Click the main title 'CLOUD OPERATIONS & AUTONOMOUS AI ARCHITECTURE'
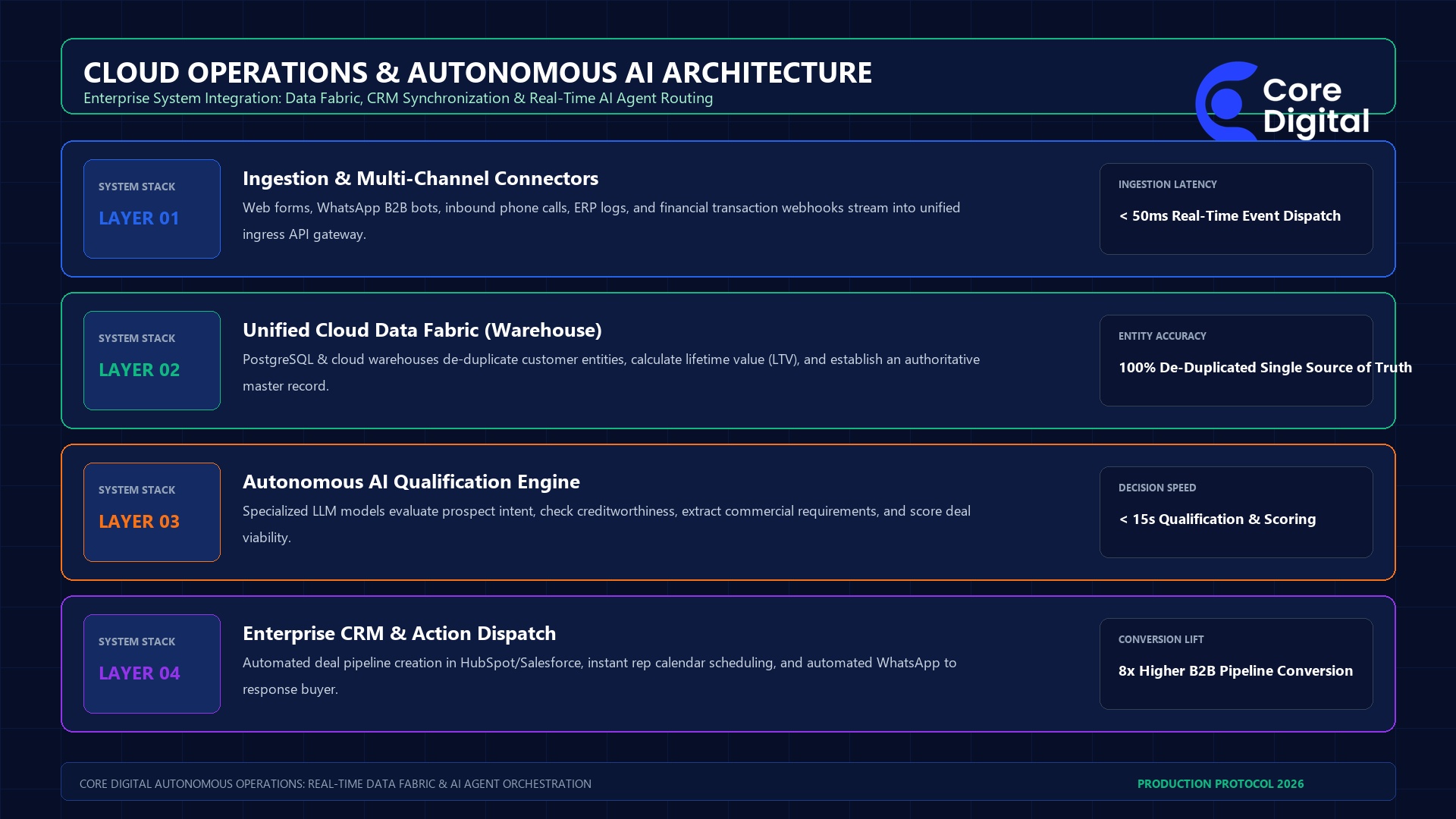 pyautogui.click(x=478, y=73)
